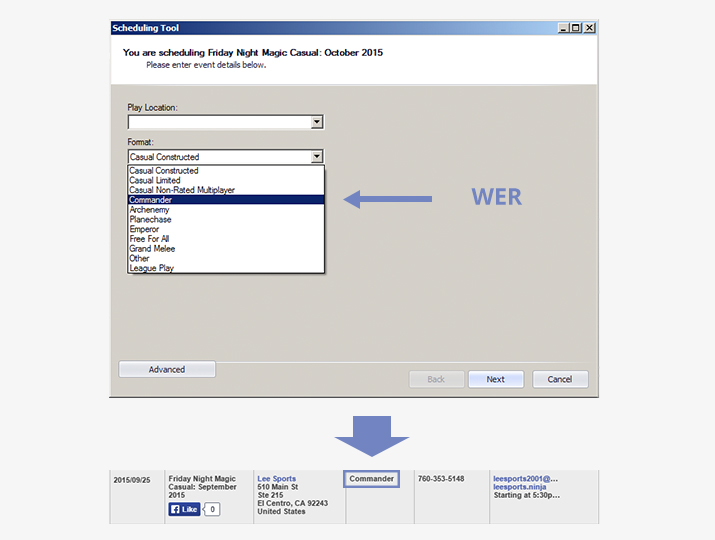Open the leesports2001@ email link
This screenshot has width=715, height=540.
pos(525,478)
